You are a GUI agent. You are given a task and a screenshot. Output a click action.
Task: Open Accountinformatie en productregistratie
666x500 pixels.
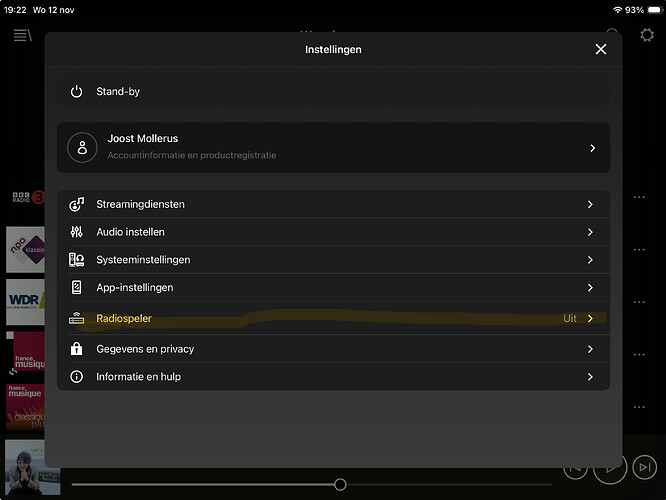[192, 156]
